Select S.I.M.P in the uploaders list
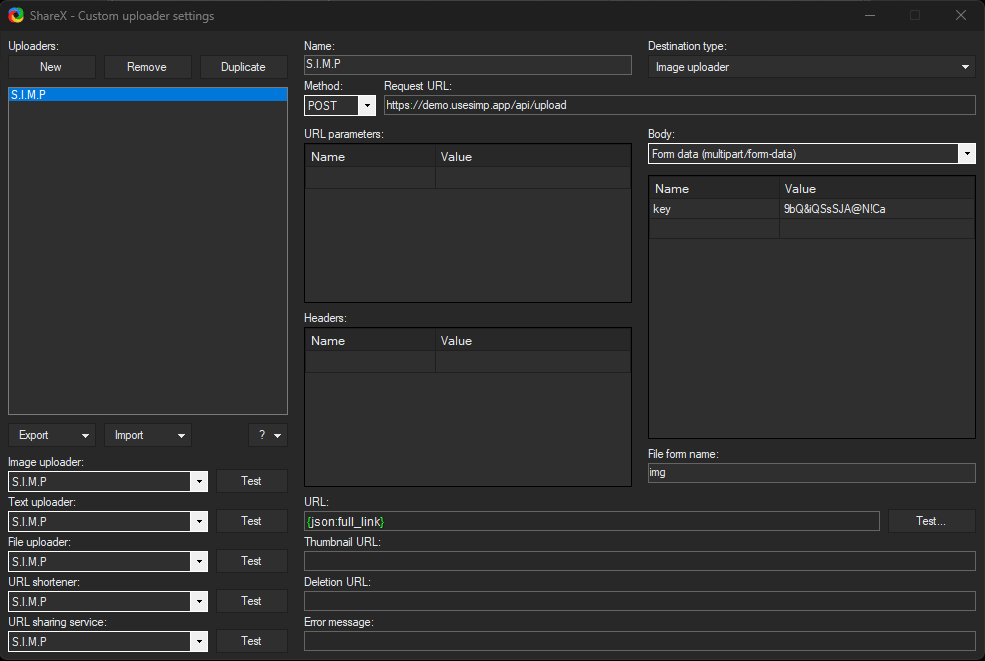 click(x=147, y=95)
